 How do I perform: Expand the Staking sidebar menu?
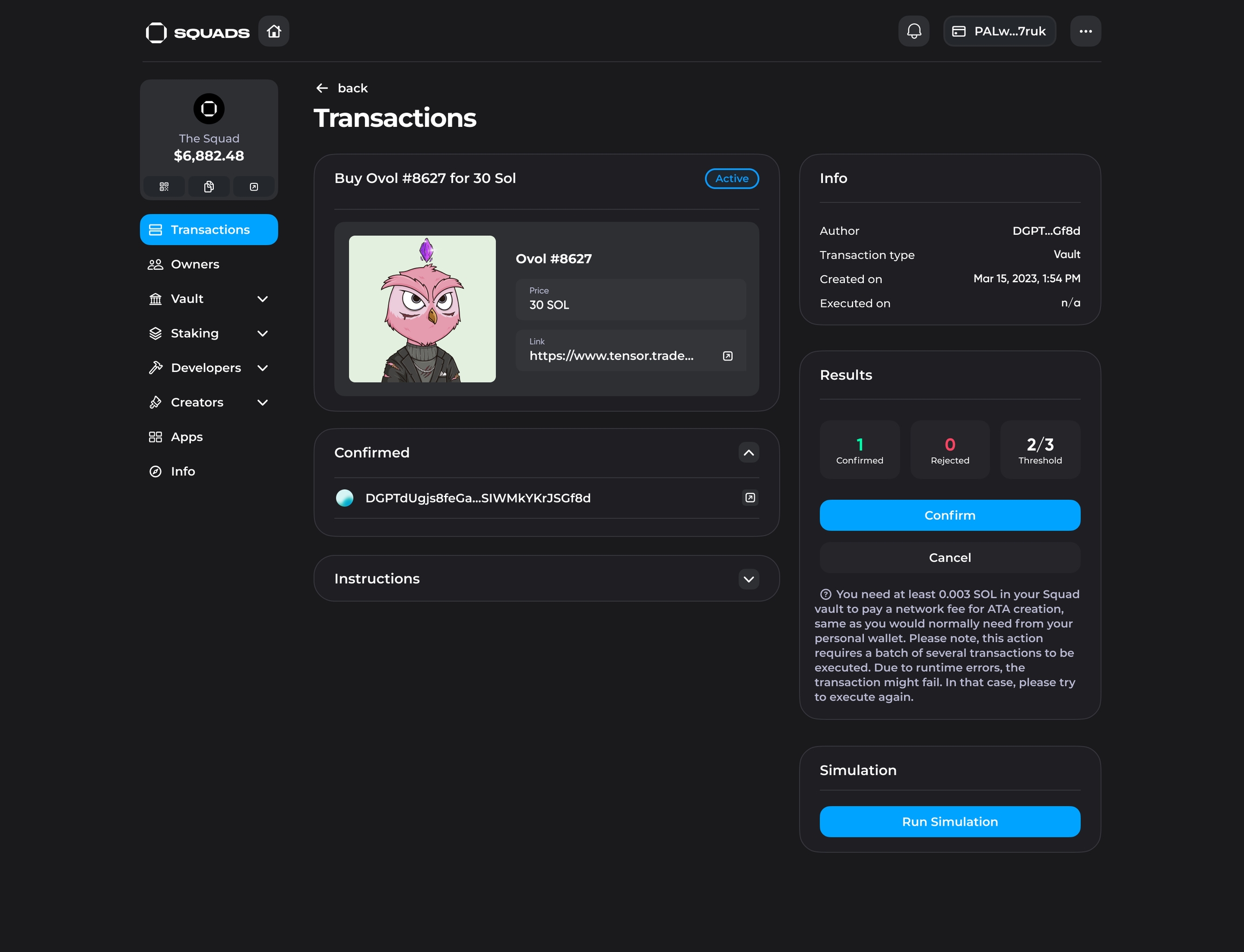pyautogui.click(x=262, y=333)
